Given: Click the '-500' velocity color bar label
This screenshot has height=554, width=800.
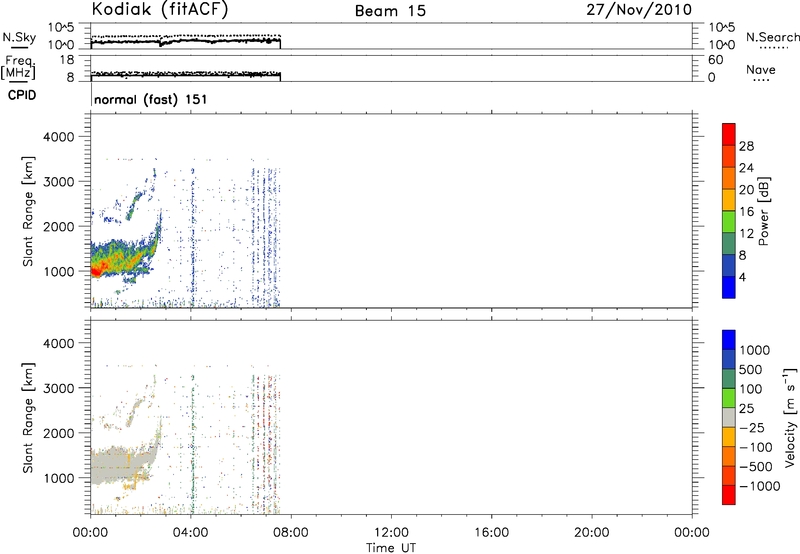Looking at the screenshot, I should click(x=756, y=466).
